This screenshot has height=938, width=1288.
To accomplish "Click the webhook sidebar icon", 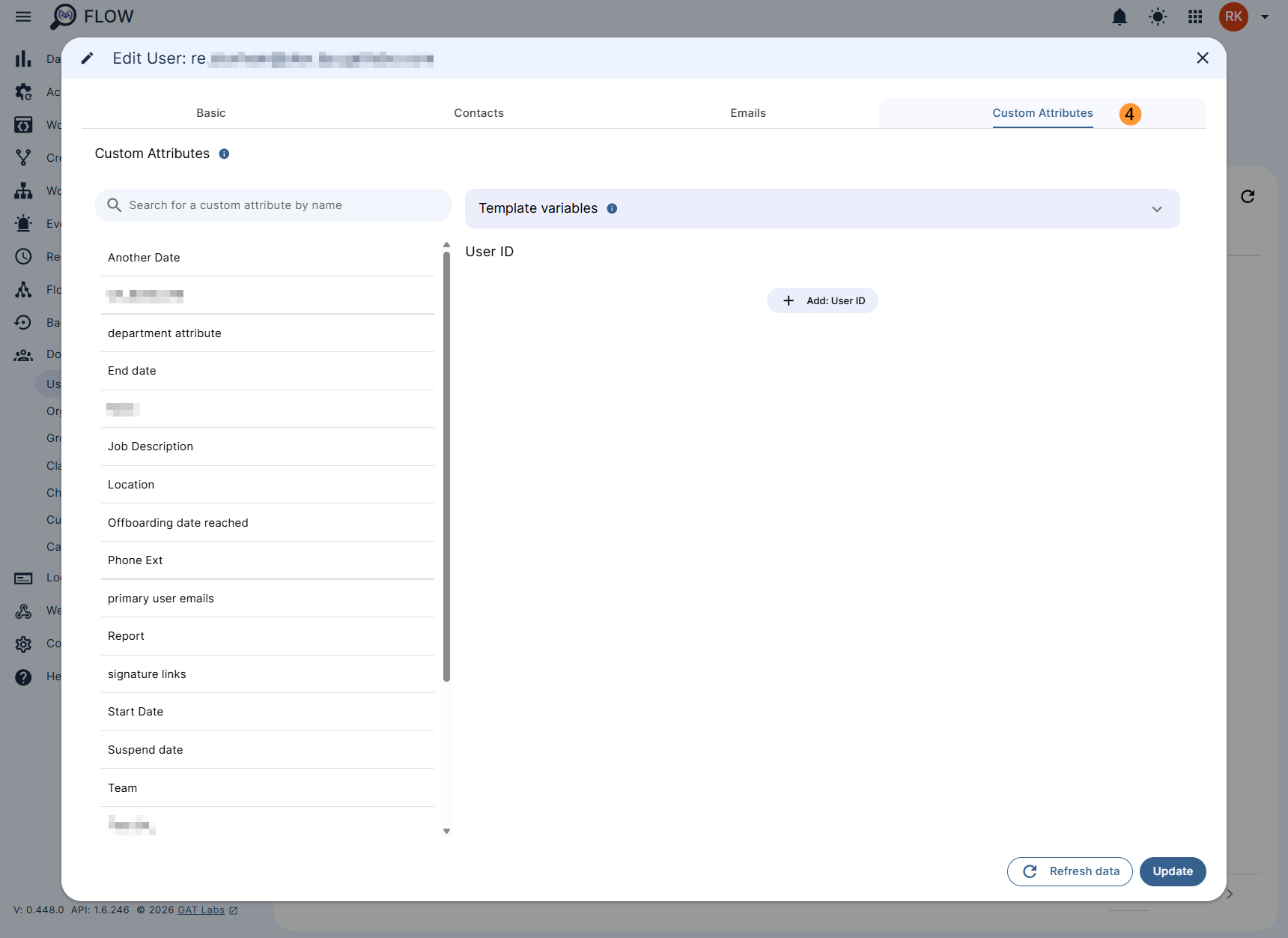I will pyautogui.click(x=23, y=611).
